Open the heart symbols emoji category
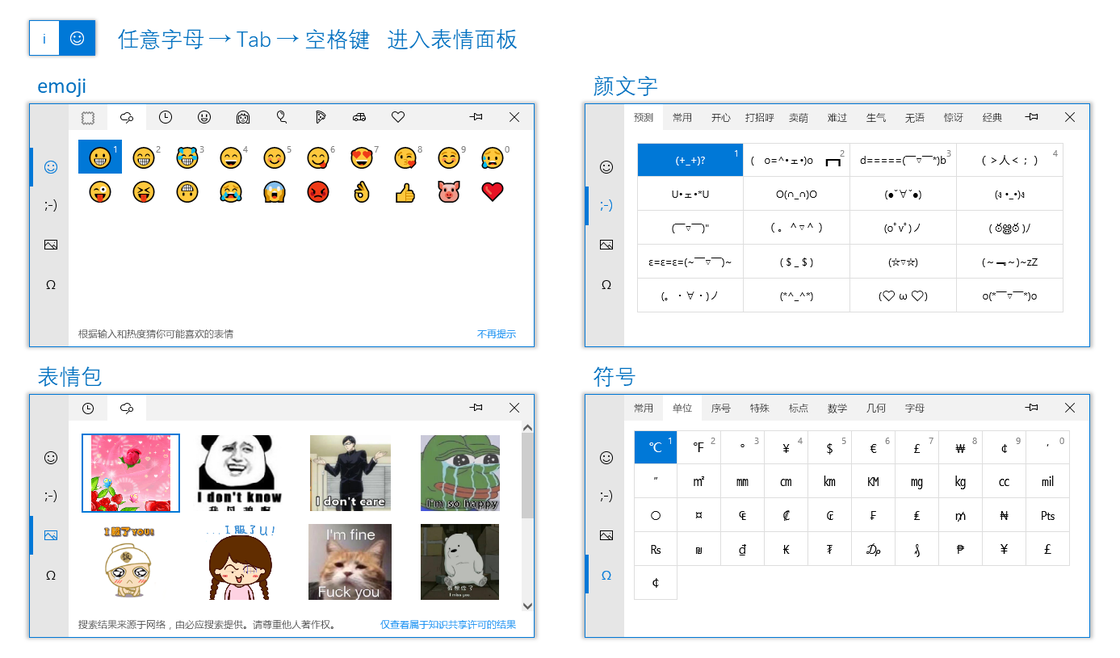The height and width of the screenshot is (658, 1120). tap(397, 117)
